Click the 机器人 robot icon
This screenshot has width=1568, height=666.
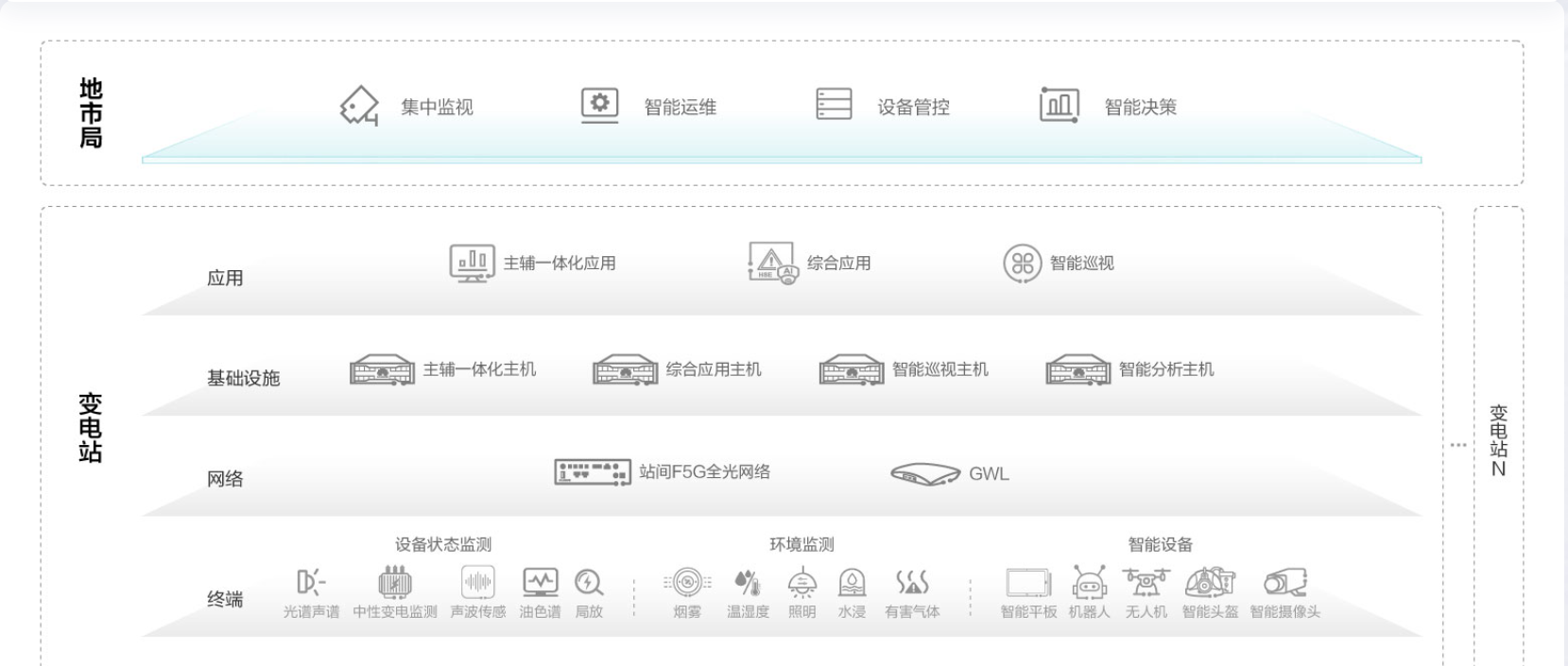point(1089,583)
